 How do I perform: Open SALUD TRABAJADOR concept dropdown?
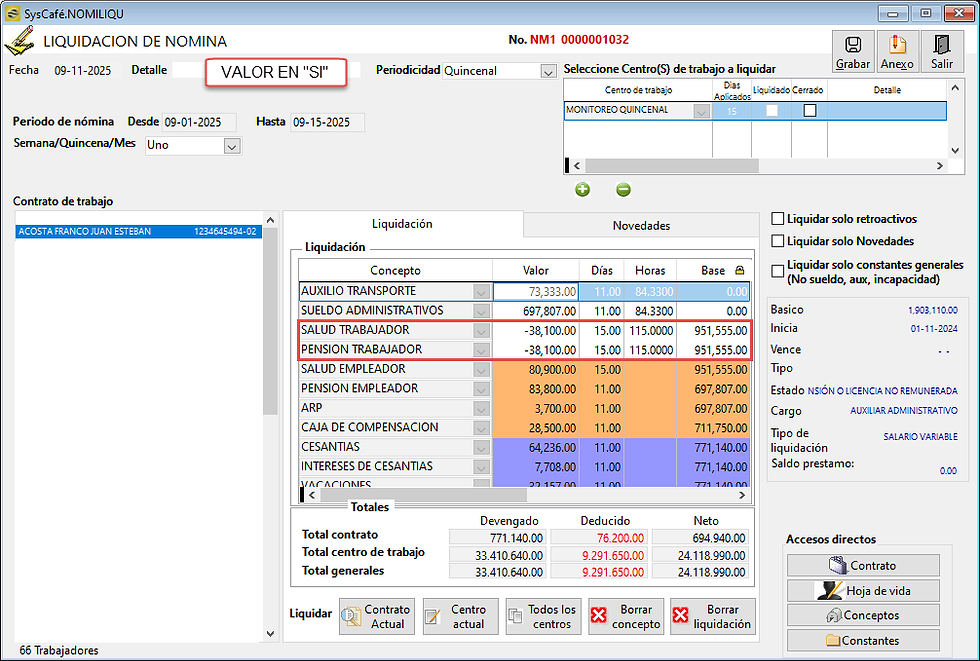[x=481, y=330]
